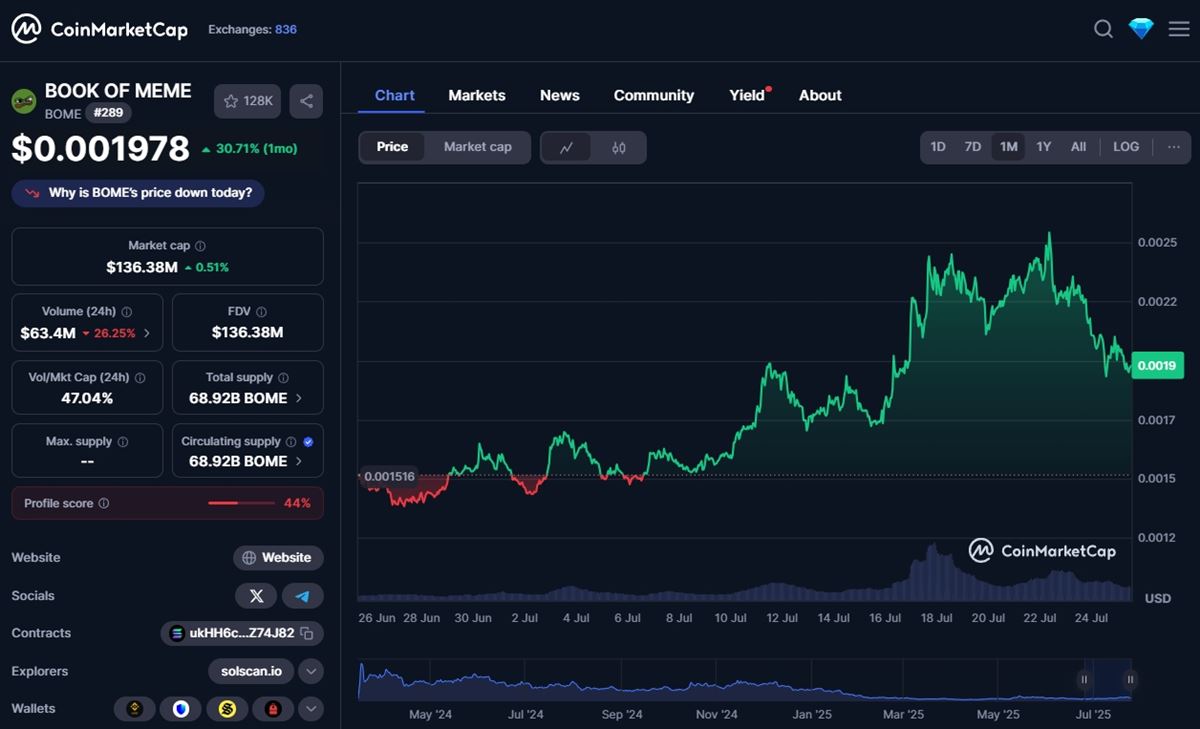Click the blue diamond rewards icon
The image size is (1200, 729).
point(1141,29)
